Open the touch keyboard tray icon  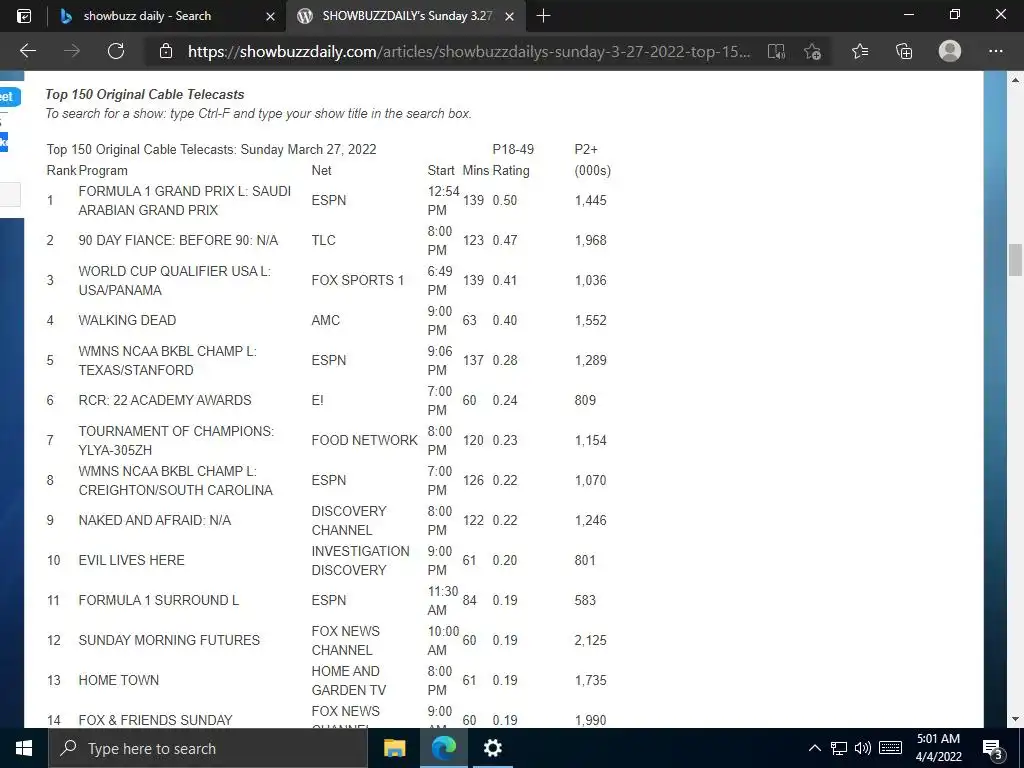point(890,748)
